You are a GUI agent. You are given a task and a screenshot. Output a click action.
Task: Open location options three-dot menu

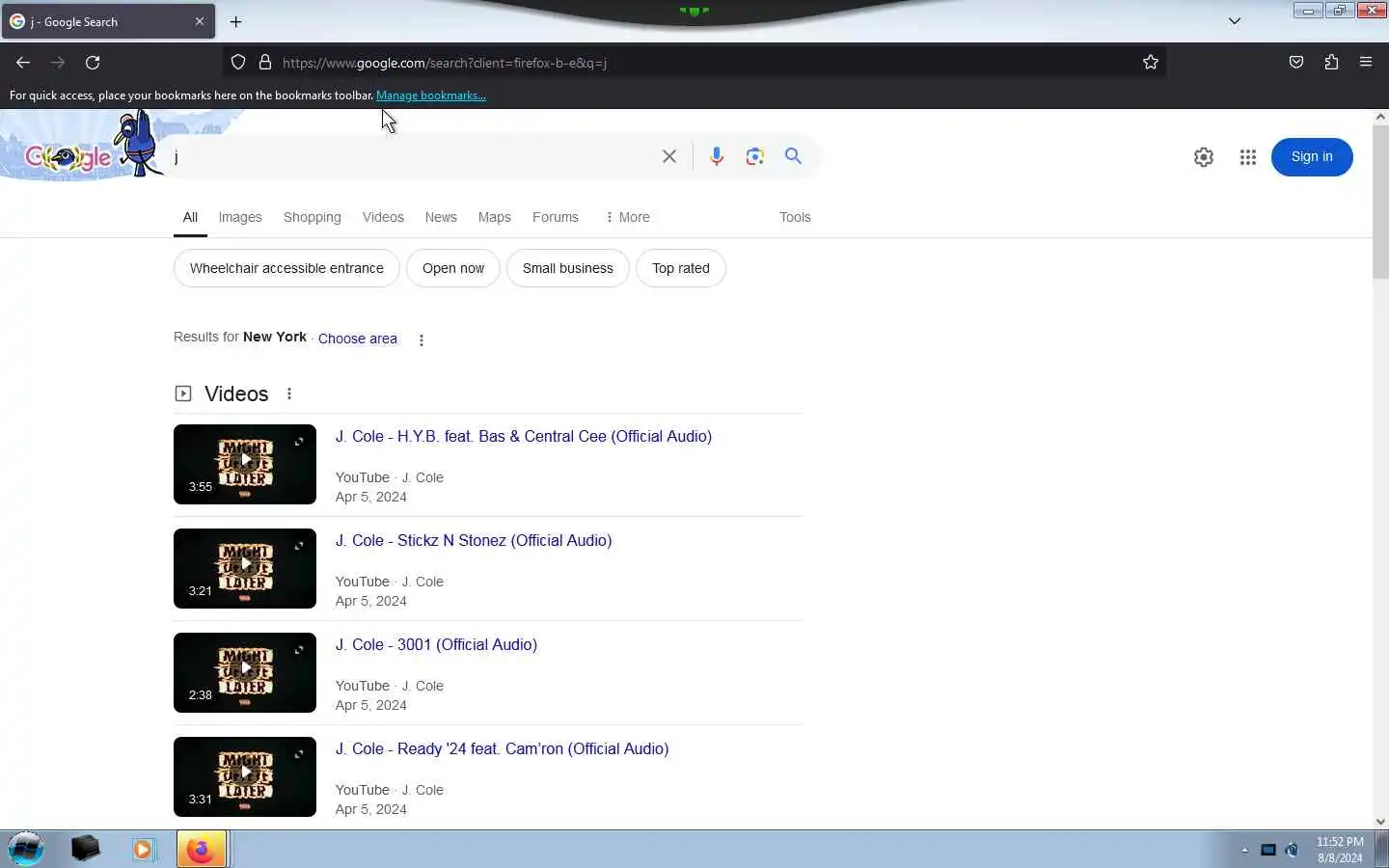click(x=422, y=339)
